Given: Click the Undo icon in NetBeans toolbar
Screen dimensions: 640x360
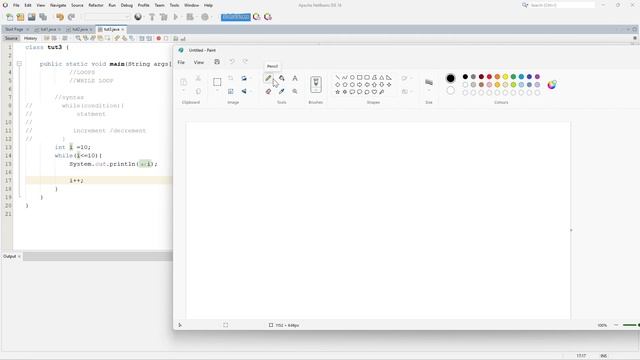Looking at the screenshot, I should 60,17.
